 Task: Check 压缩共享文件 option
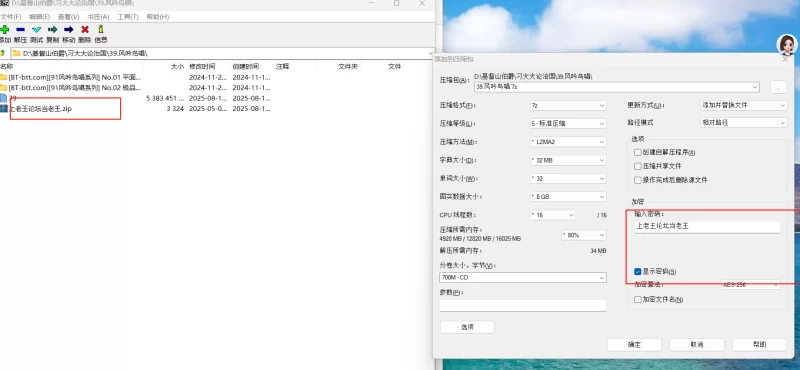coord(637,166)
